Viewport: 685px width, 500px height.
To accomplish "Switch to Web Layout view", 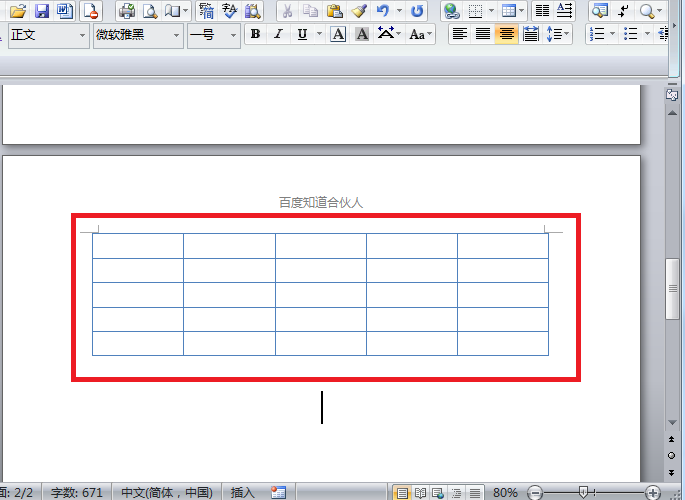I will point(438,493).
